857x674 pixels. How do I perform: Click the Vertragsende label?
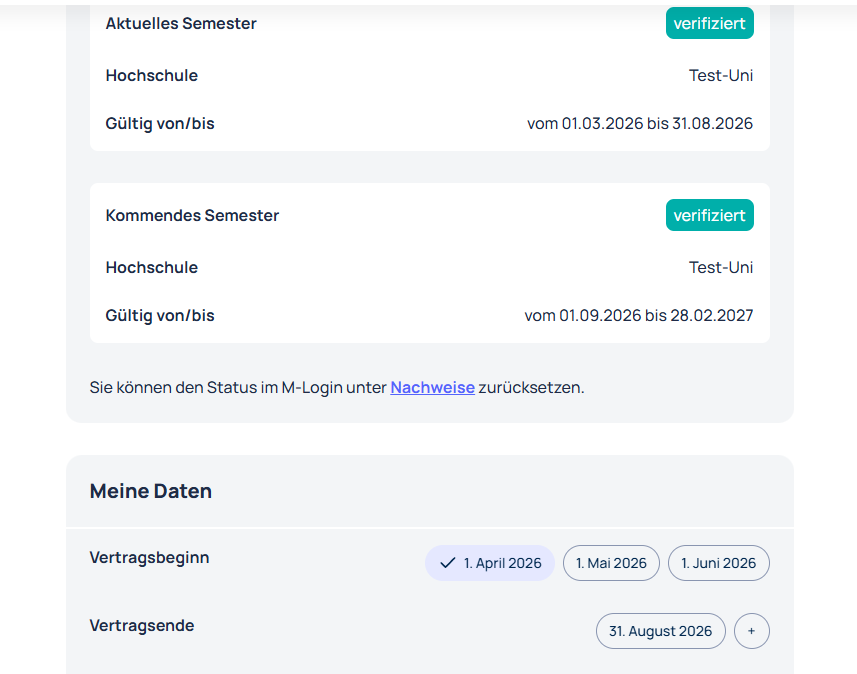click(142, 625)
